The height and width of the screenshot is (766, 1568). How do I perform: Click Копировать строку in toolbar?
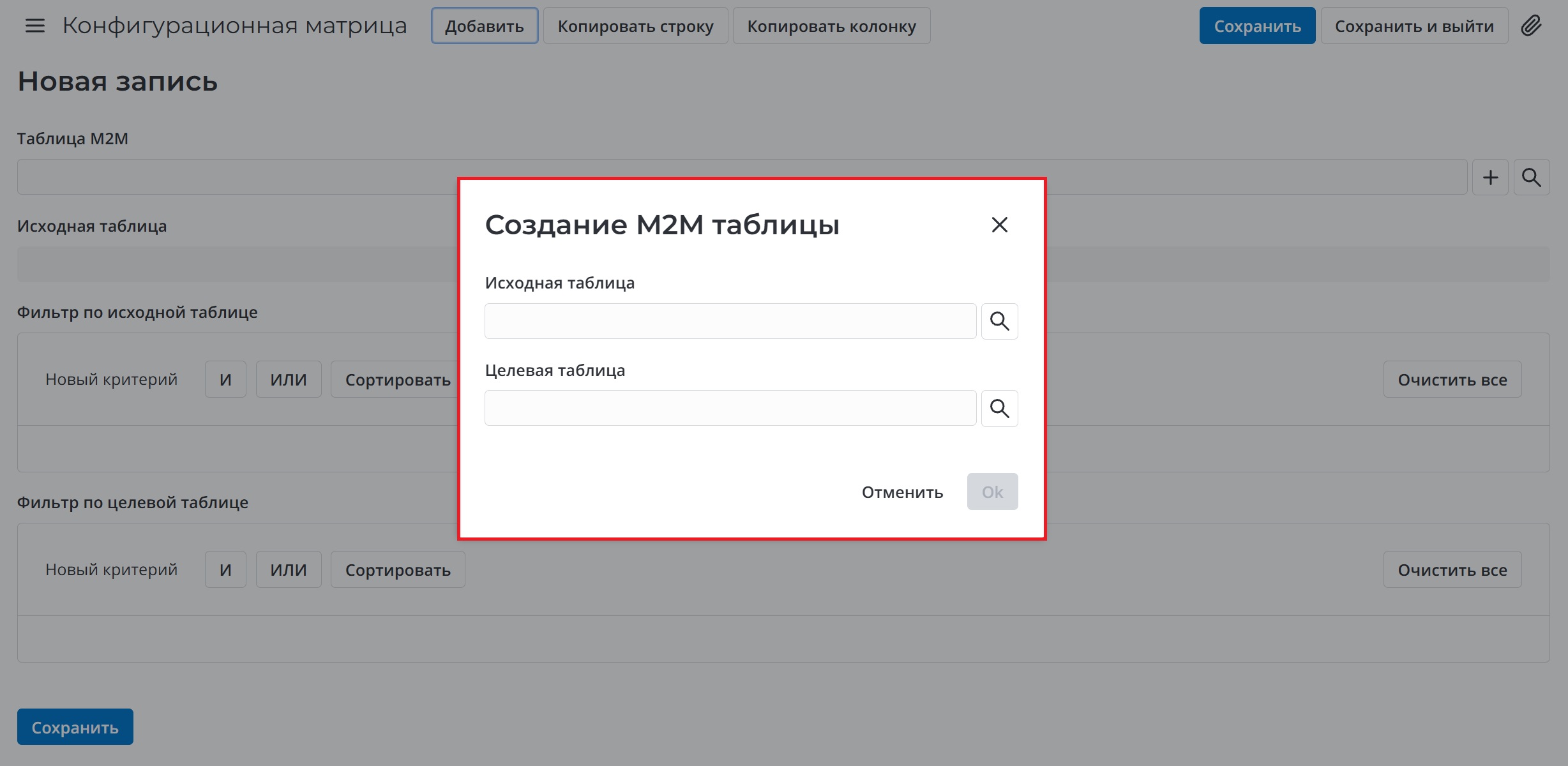(635, 26)
